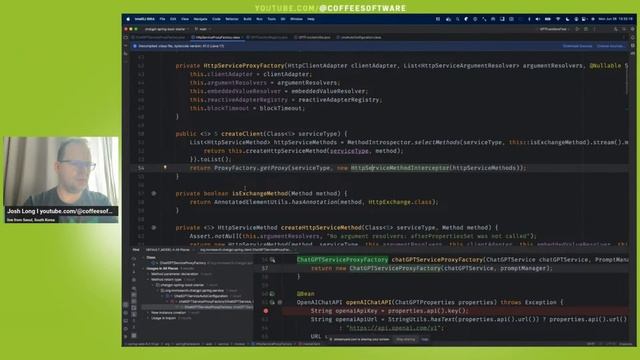Open the Build menu
Image resolution: width=640 pixels, height=360 pixels.
coord(247,19)
